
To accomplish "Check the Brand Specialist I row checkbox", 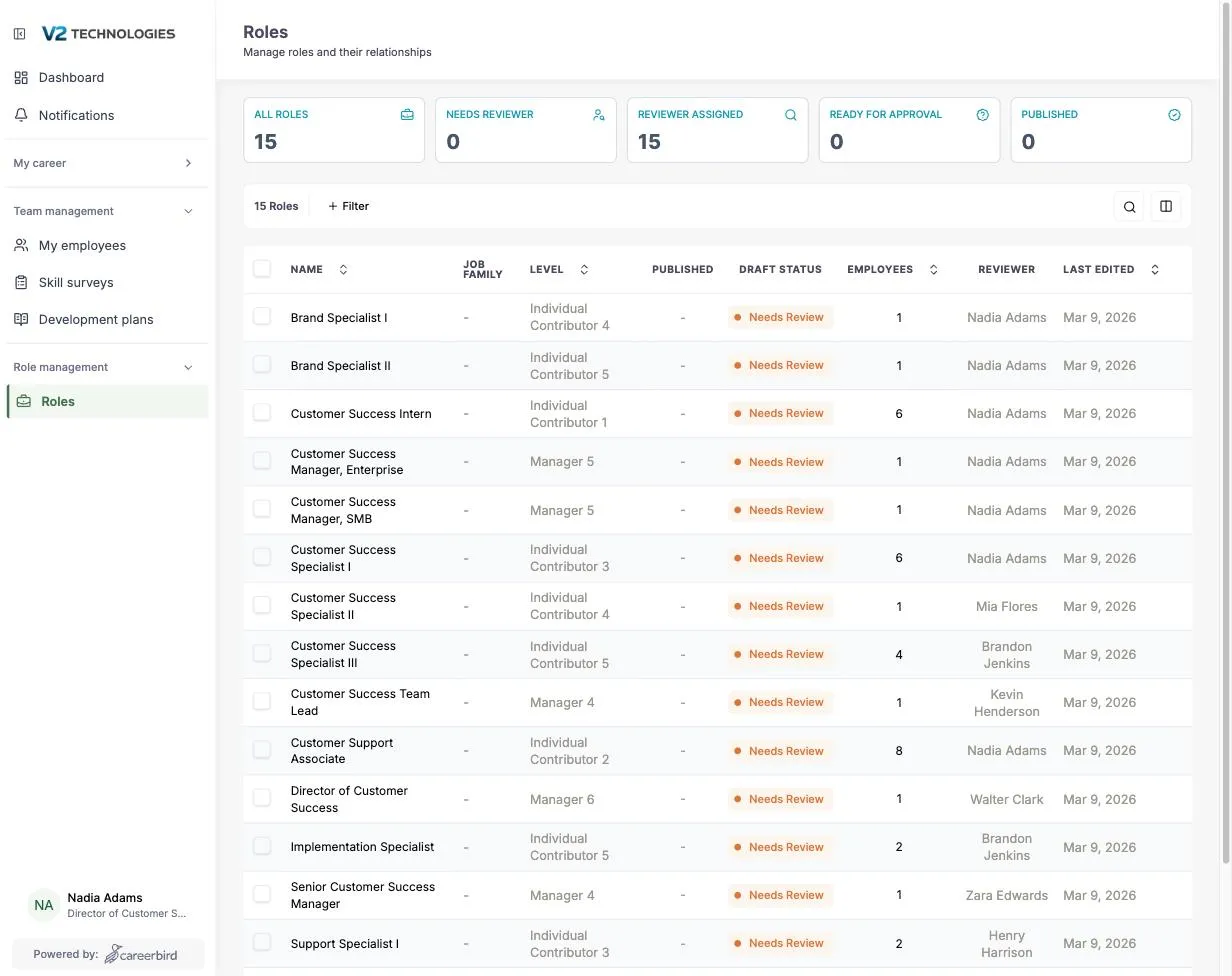I will pos(262,317).
